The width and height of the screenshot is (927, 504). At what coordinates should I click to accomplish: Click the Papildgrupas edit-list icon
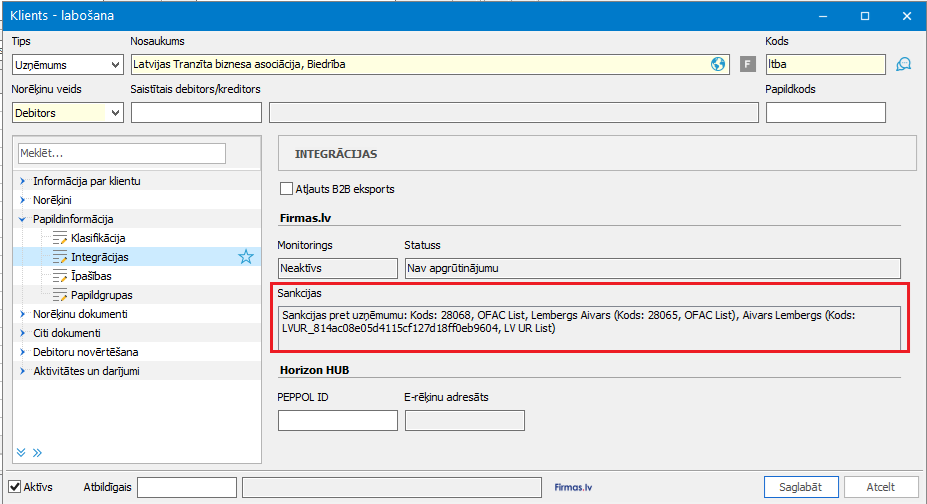60,295
